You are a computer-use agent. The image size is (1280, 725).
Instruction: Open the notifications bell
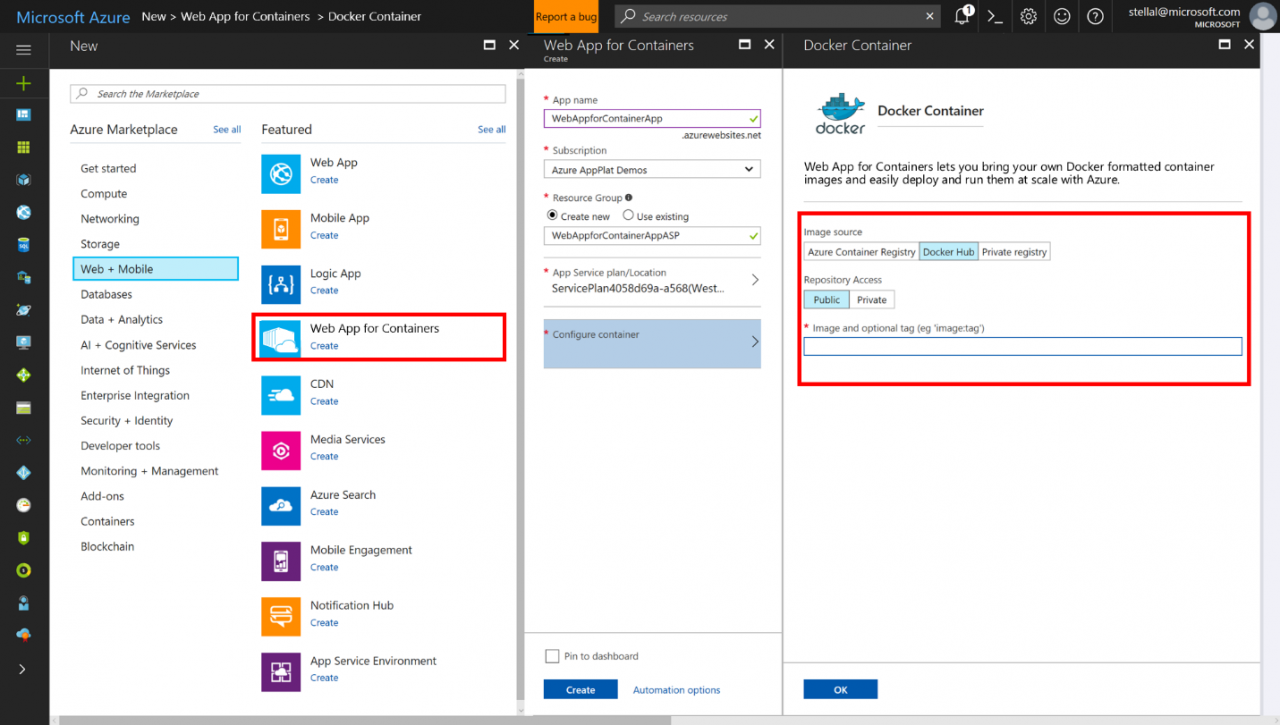961,16
